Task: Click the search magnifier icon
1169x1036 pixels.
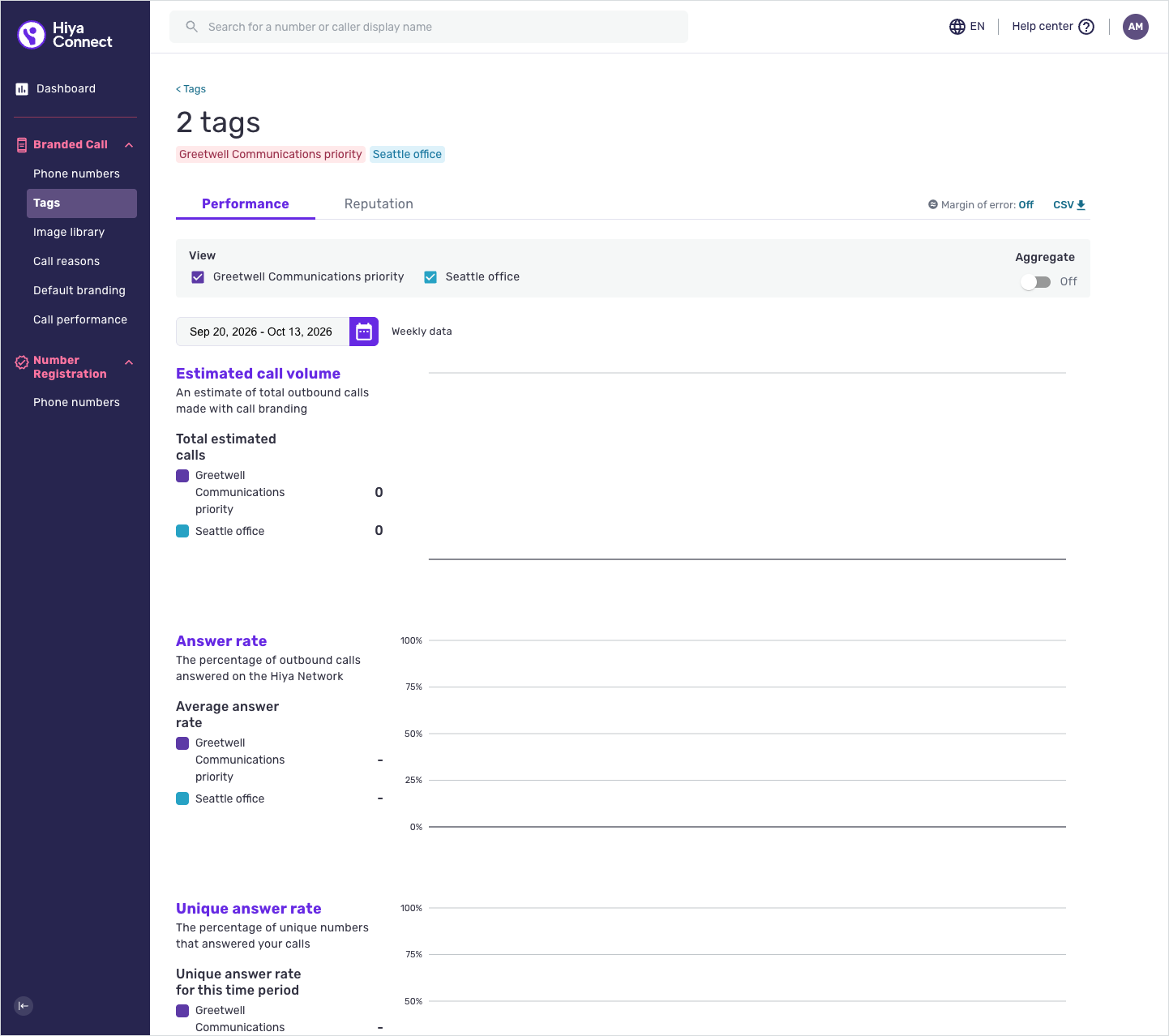Action: click(x=192, y=27)
